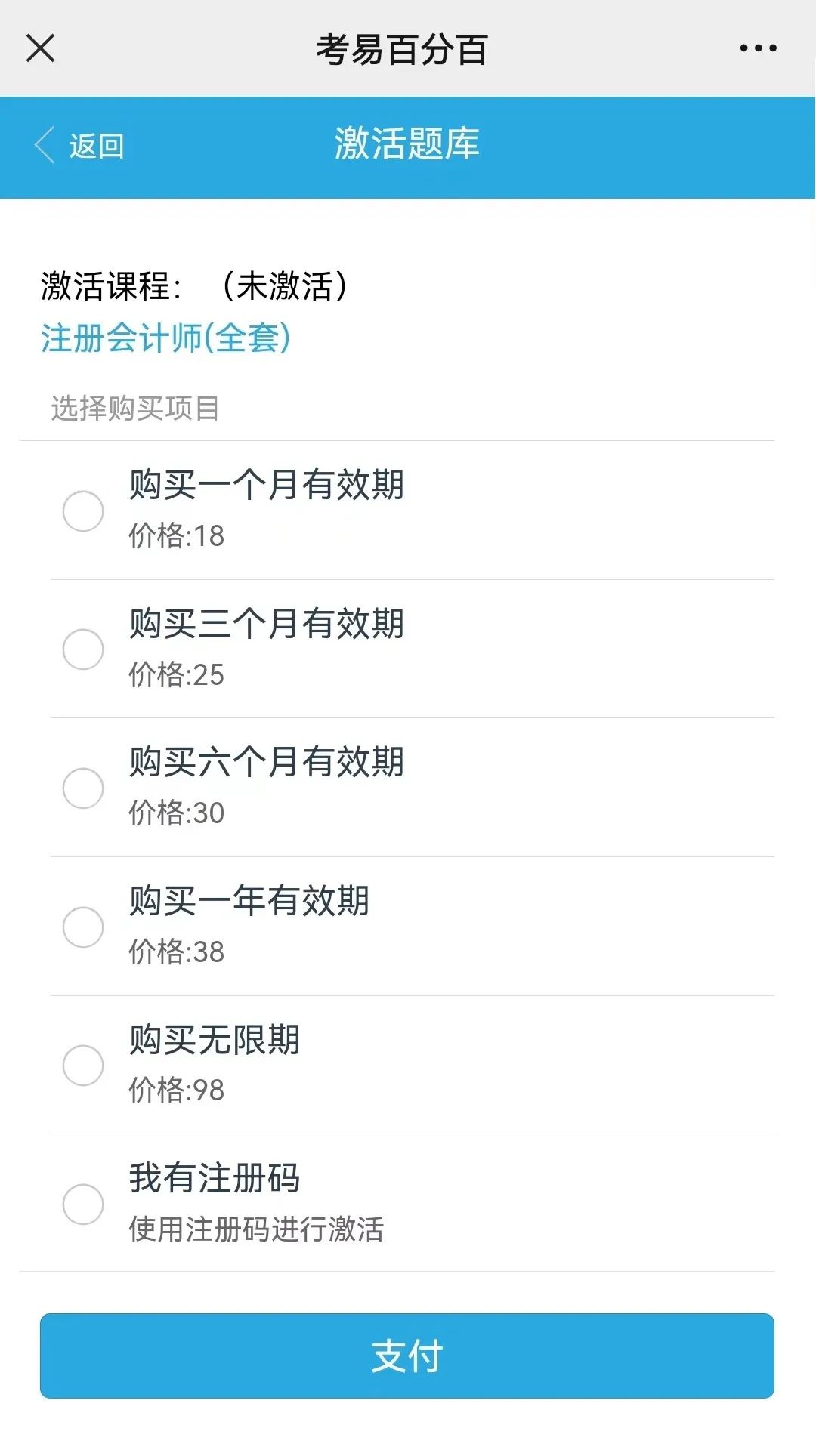Select the unlimited validity radio button
Image resolution: width=816 pixels, height=1456 pixels.
click(83, 1066)
